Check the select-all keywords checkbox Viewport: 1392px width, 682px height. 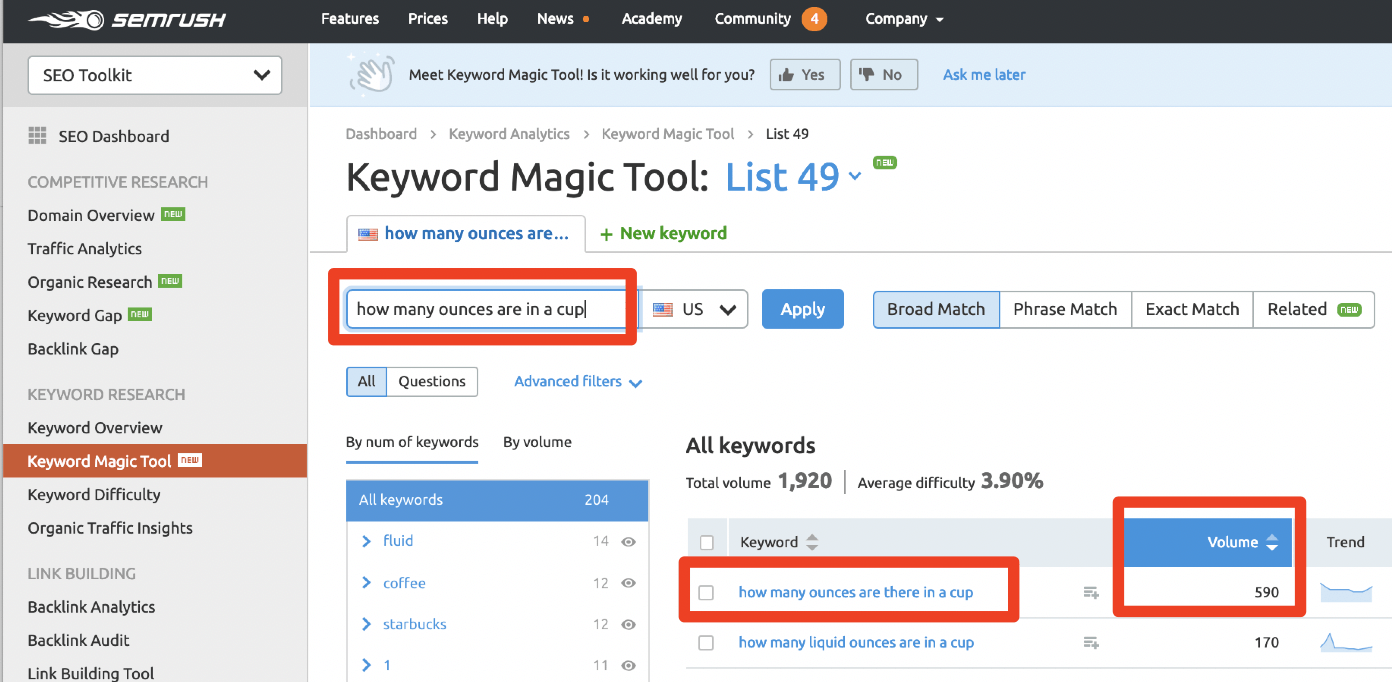(x=707, y=543)
